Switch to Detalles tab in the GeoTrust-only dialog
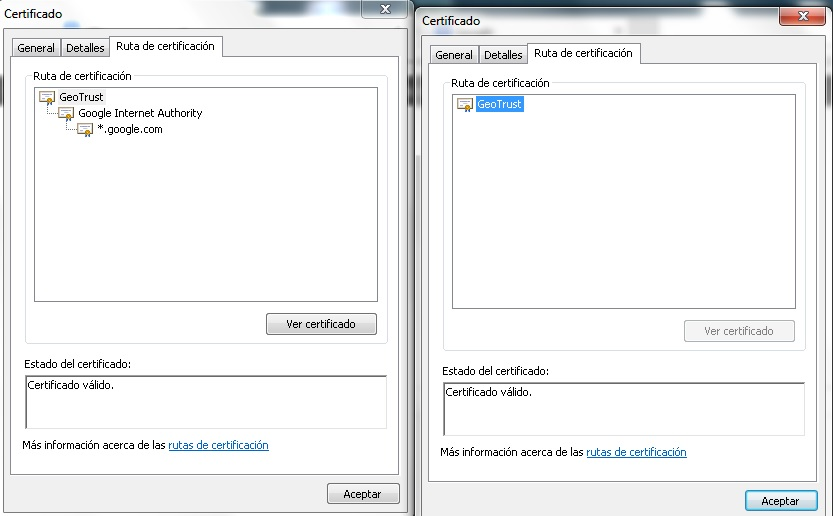833x516 pixels. 503,55
